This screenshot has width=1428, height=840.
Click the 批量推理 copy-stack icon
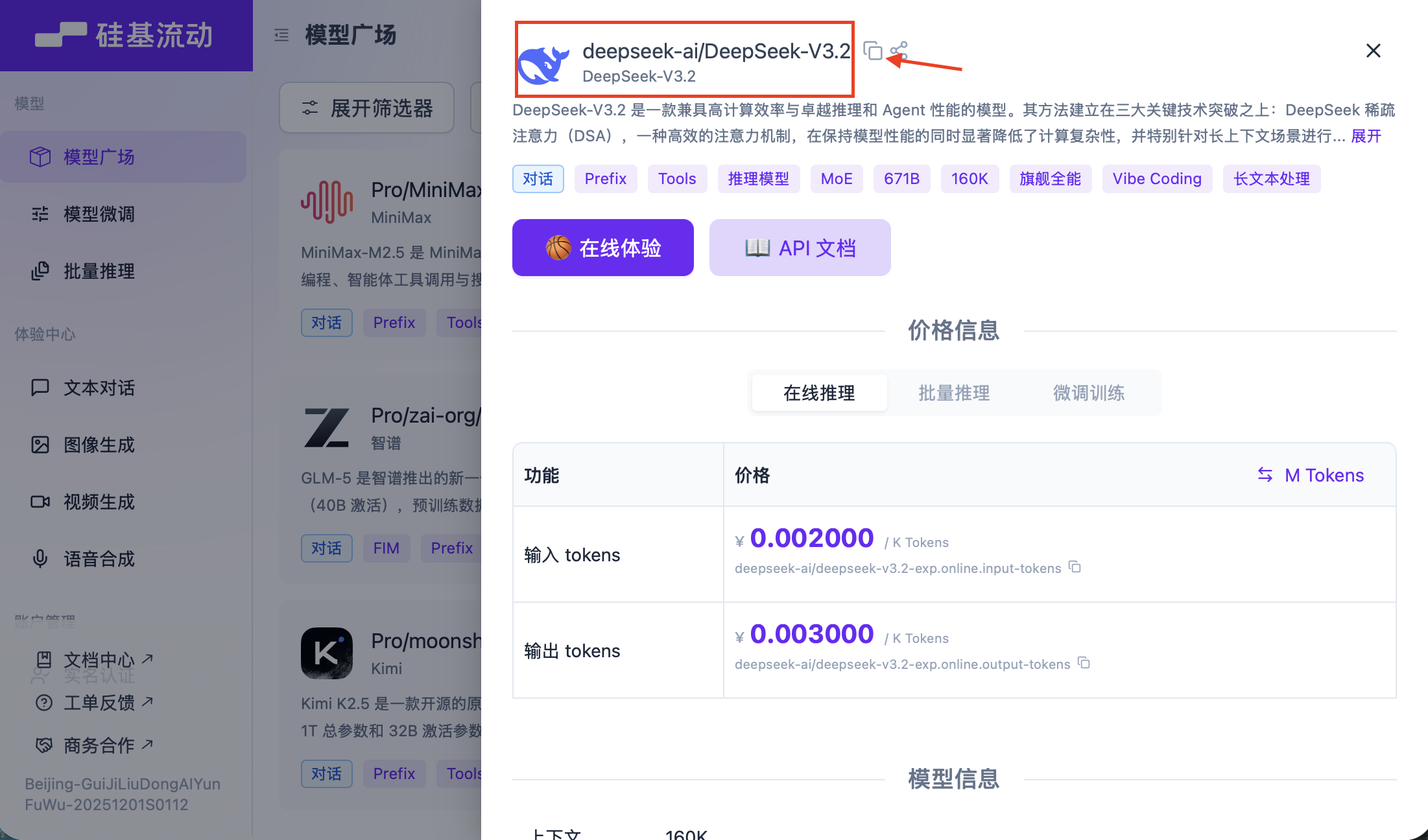(40, 271)
